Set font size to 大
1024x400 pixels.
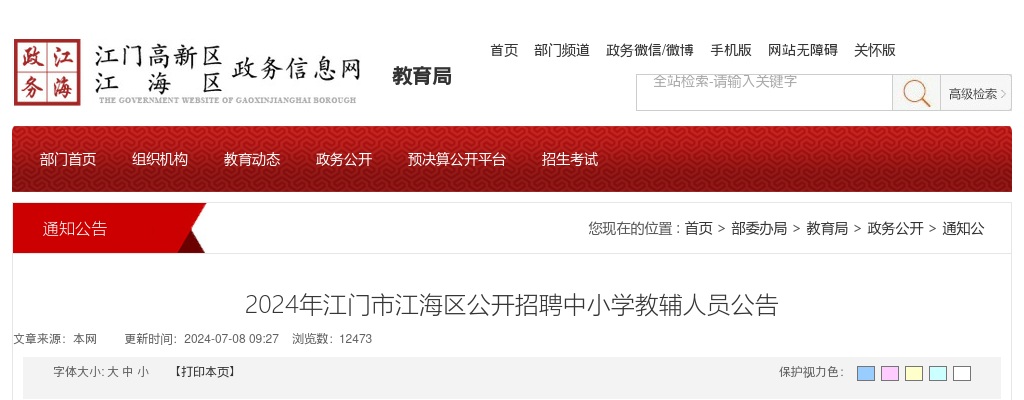[x=113, y=372]
